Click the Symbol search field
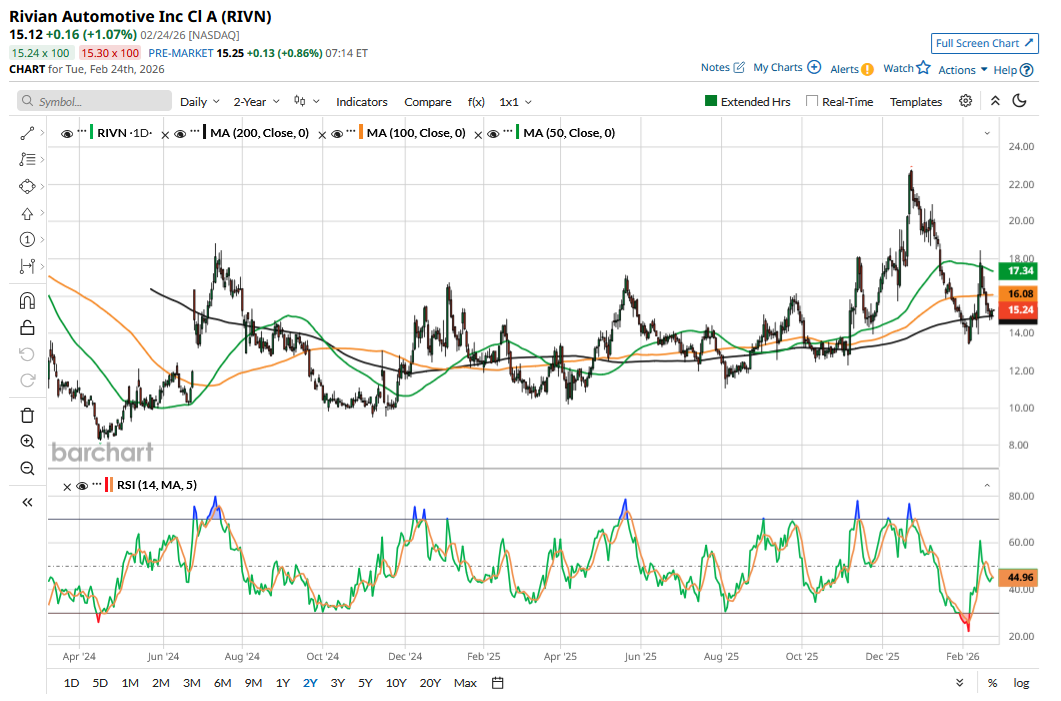Image resolution: width=1061 pixels, height=701 pixels. [95, 102]
